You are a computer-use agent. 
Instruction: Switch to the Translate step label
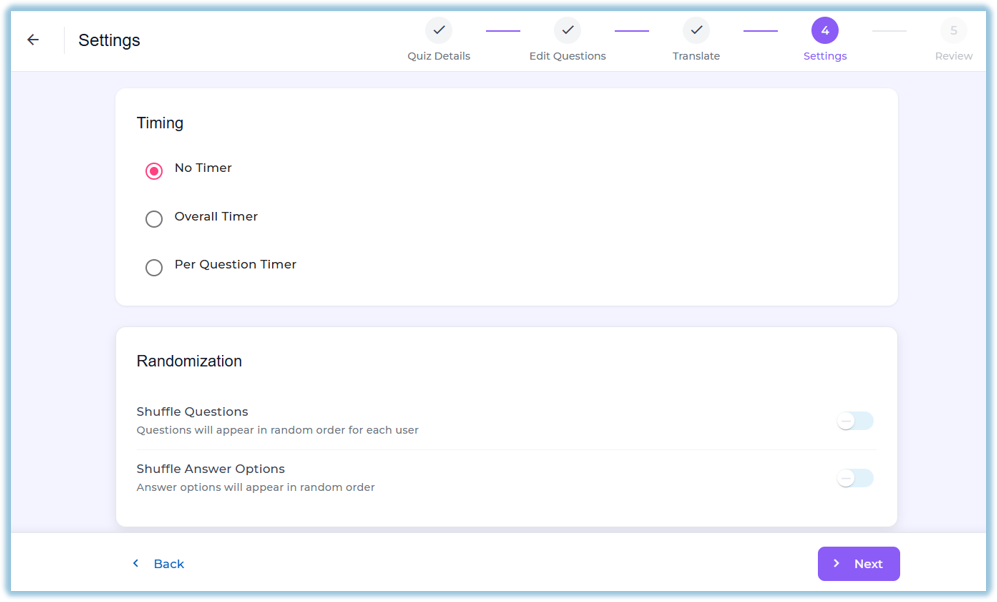[696, 56]
